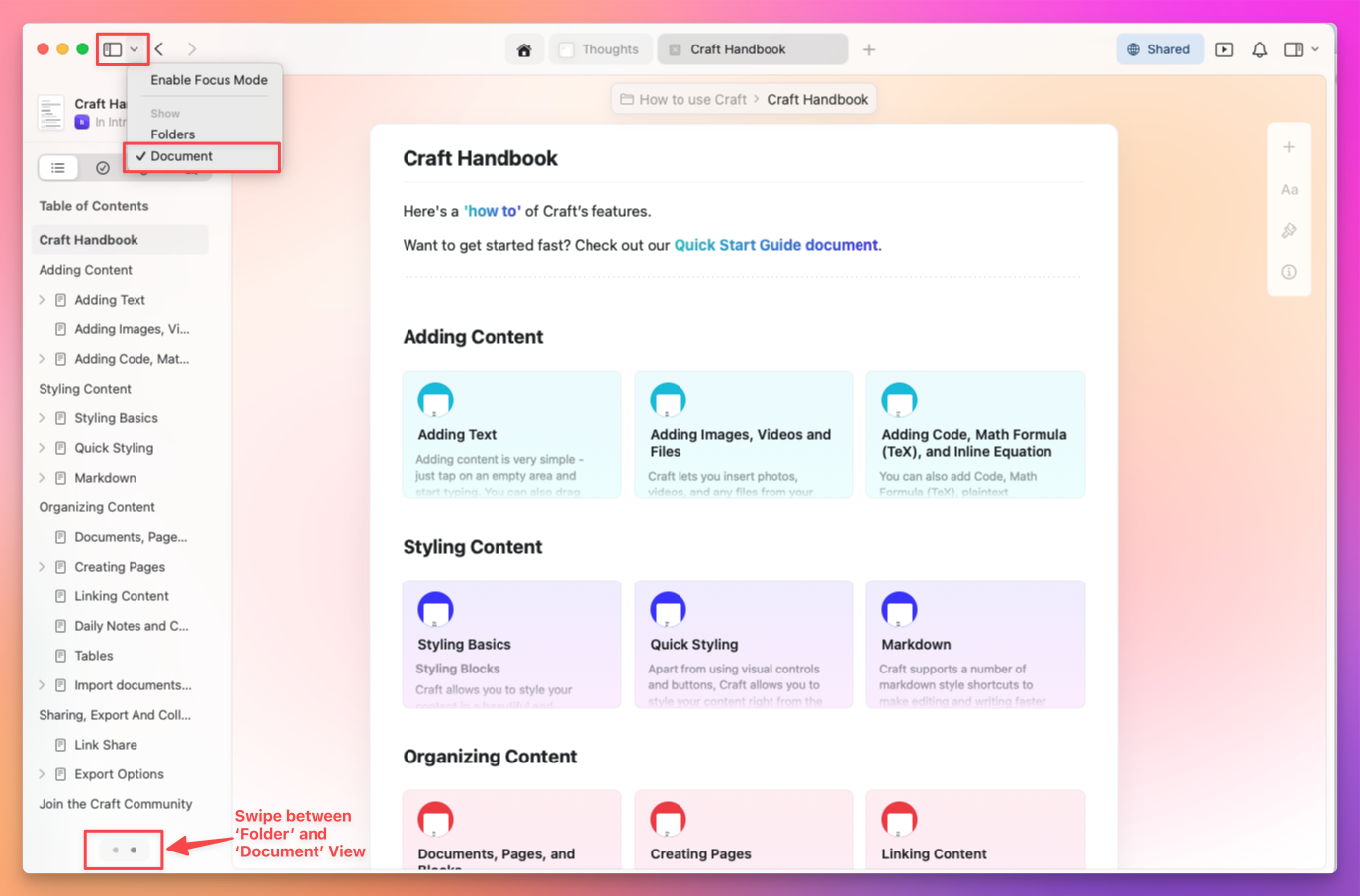Image resolution: width=1360 pixels, height=896 pixels.
Task: Open the Markdown card
Action: (x=975, y=645)
